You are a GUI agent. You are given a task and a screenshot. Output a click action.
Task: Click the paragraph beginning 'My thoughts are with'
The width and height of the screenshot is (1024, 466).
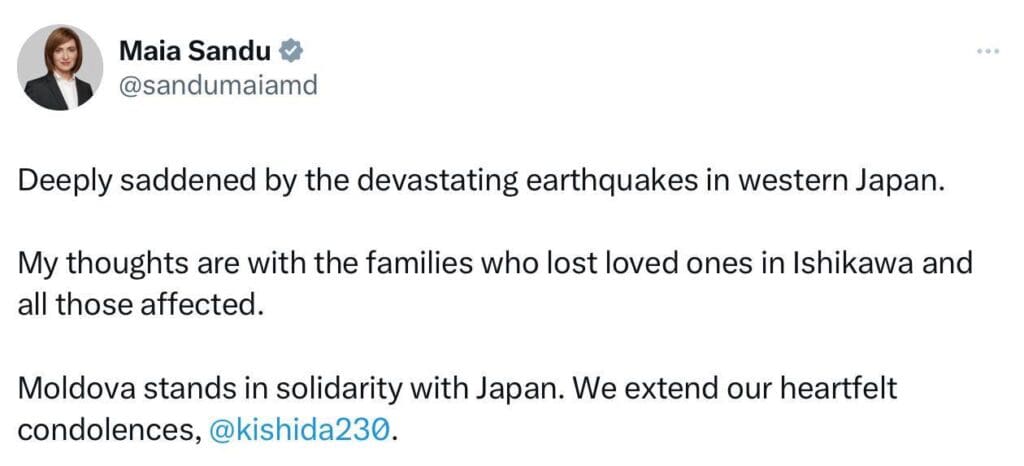pos(494,267)
